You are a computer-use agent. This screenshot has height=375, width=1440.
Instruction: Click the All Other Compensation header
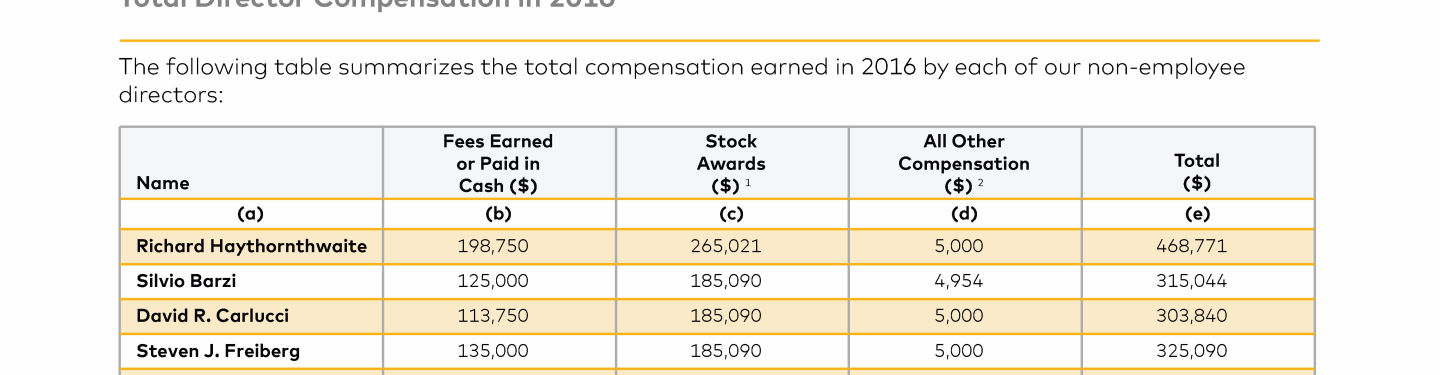[964, 164]
